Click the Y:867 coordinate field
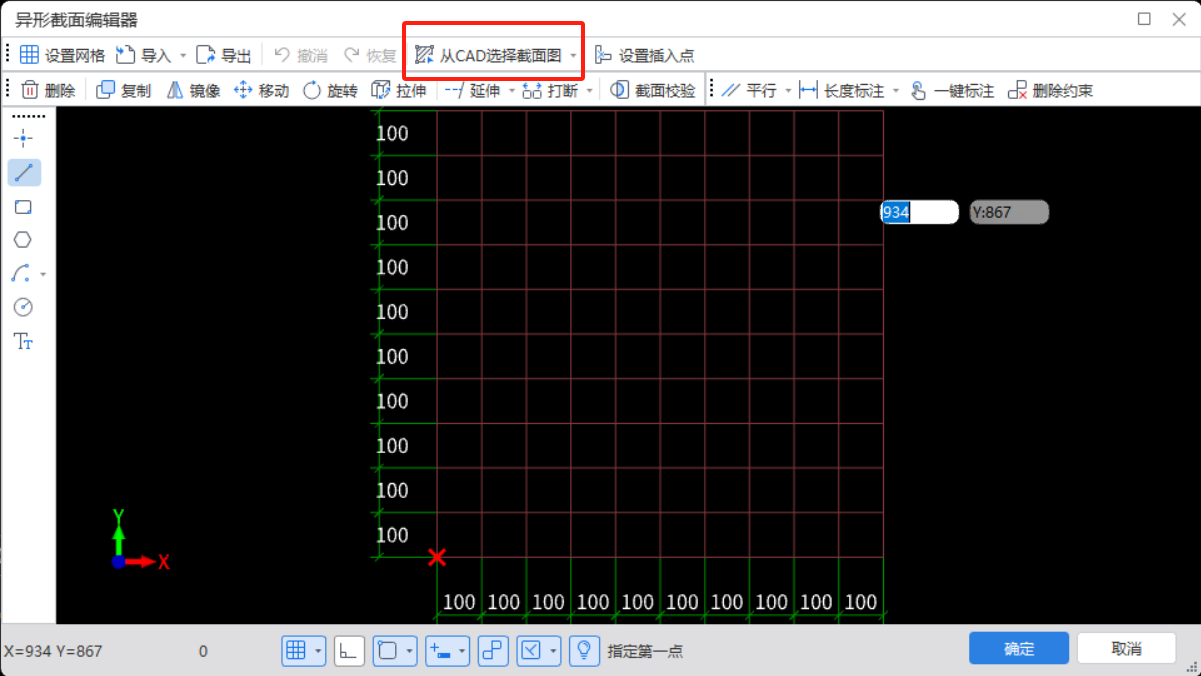 pyautogui.click(x=1009, y=212)
